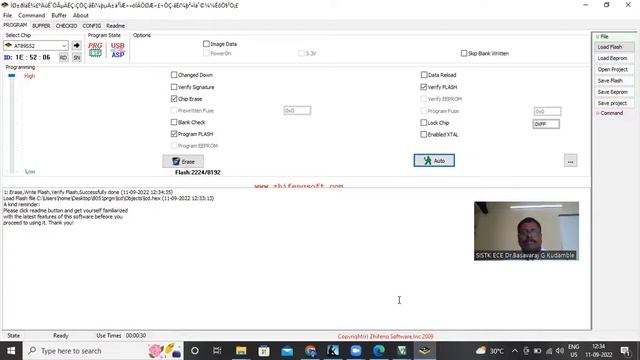The width and height of the screenshot is (640, 360).
Task: Click the Lock Chip value input field
Action: point(546,124)
